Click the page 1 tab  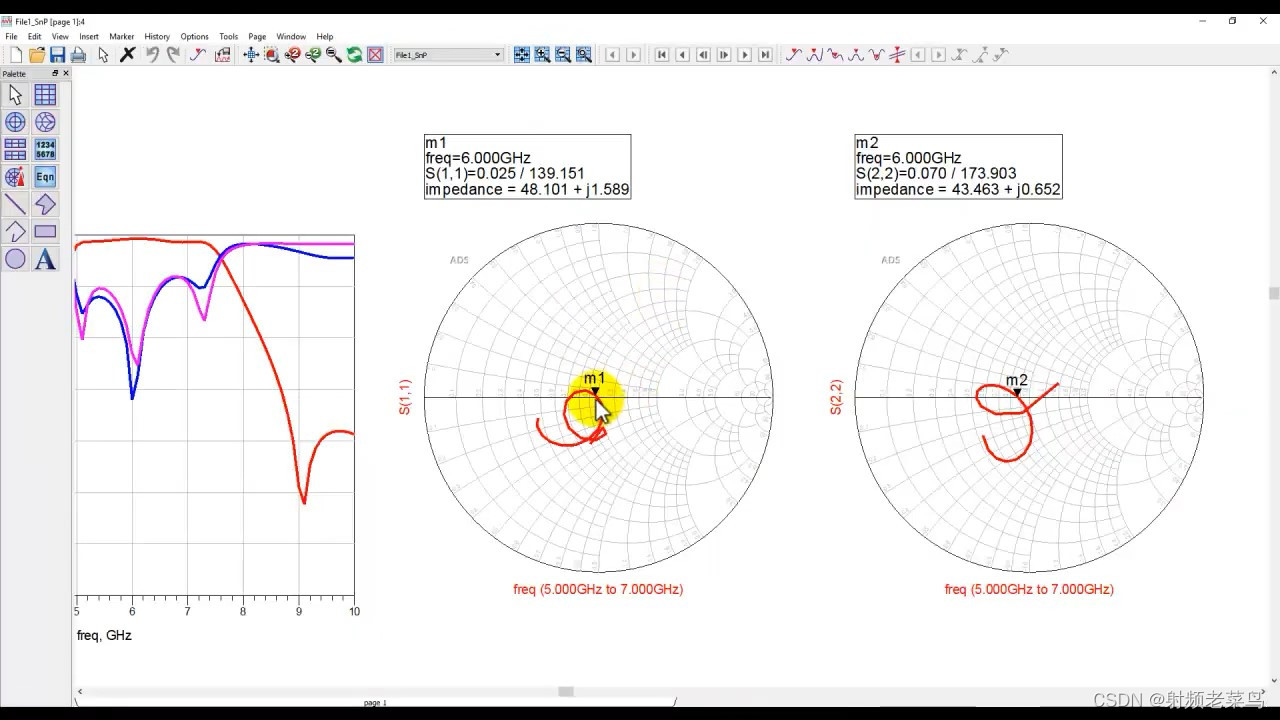coord(375,703)
